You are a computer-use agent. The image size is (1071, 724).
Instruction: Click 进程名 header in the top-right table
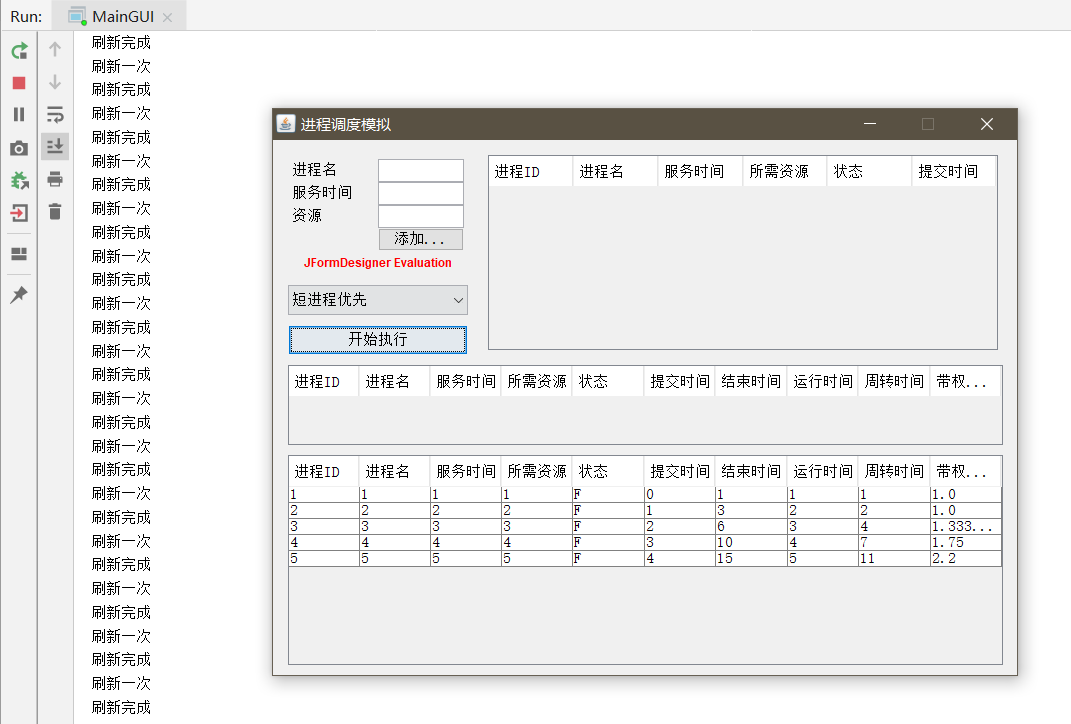click(615, 171)
